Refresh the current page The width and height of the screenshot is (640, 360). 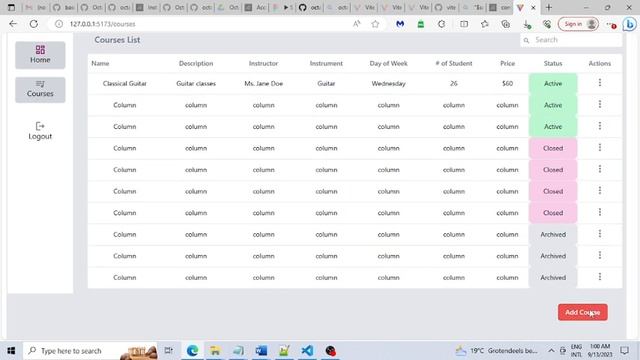coord(34,24)
